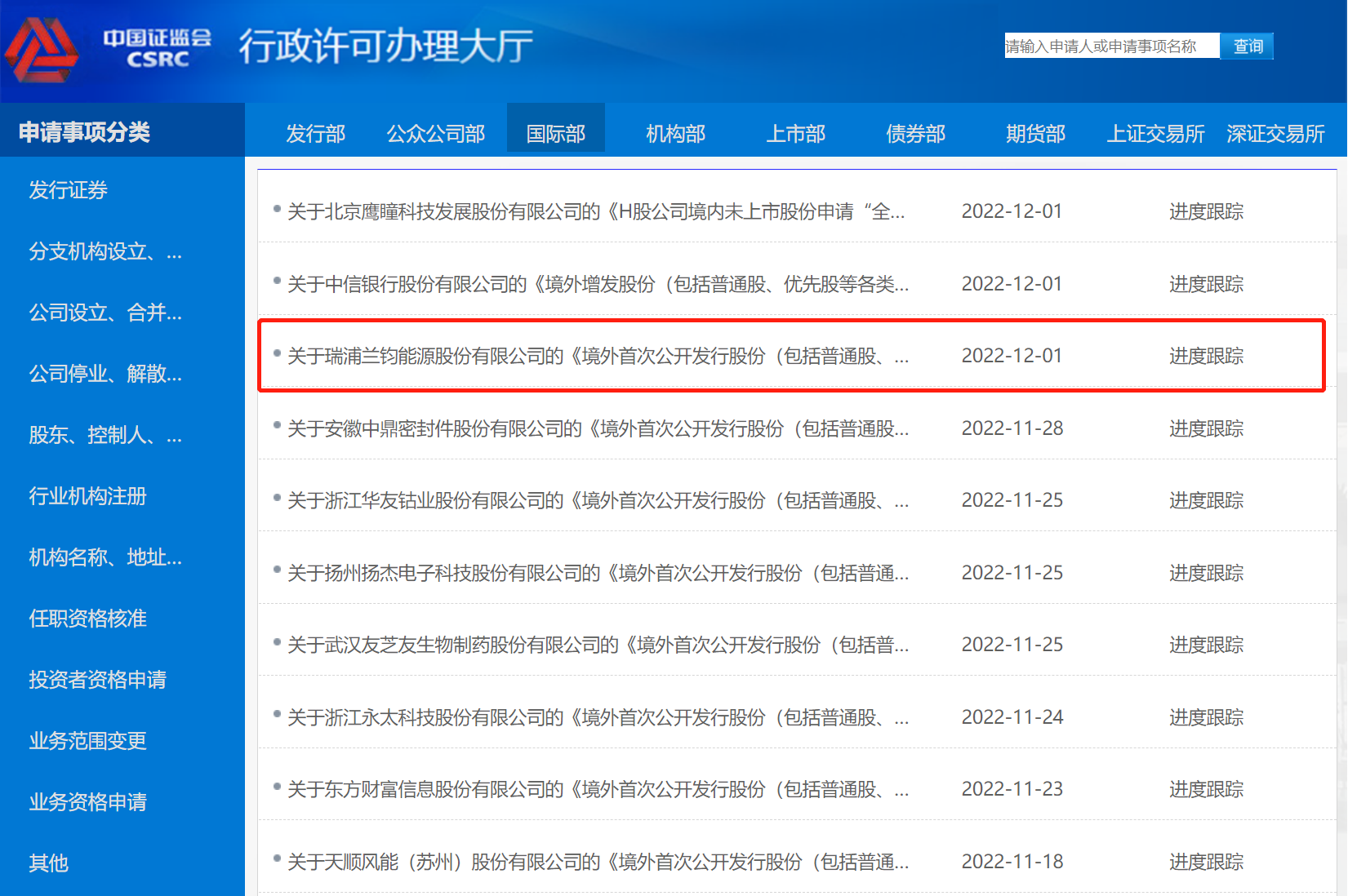This screenshot has width=1348, height=896.
Task: Select 发行证券 in the sidebar
Action: (x=68, y=190)
